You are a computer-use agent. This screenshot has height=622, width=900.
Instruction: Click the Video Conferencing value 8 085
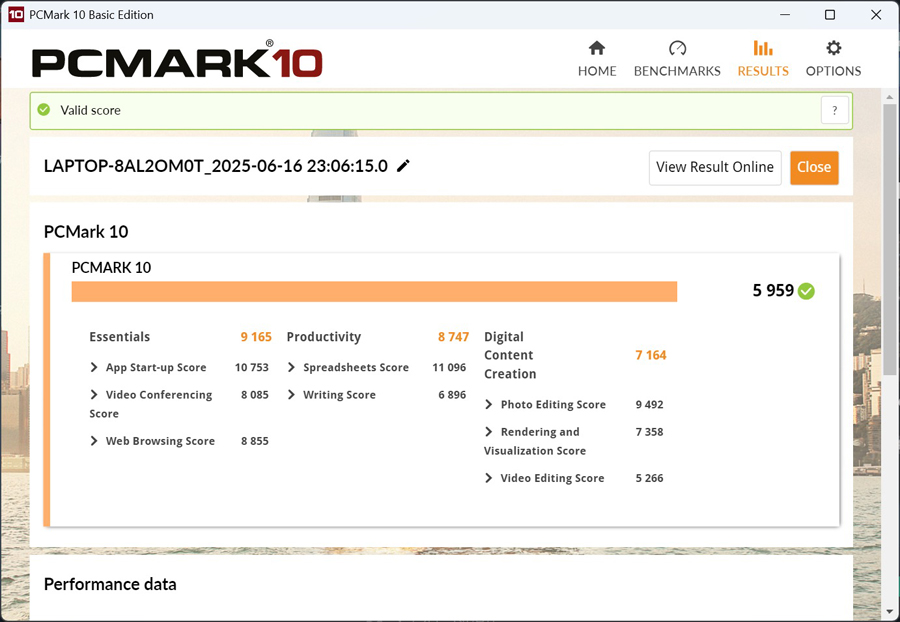[x=255, y=395]
